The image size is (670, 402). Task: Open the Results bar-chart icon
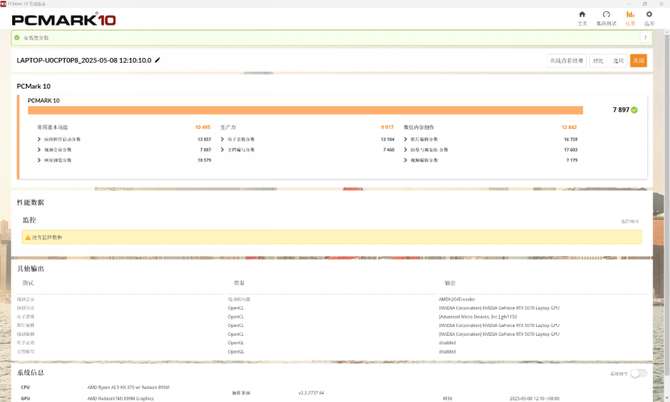point(630,17)
